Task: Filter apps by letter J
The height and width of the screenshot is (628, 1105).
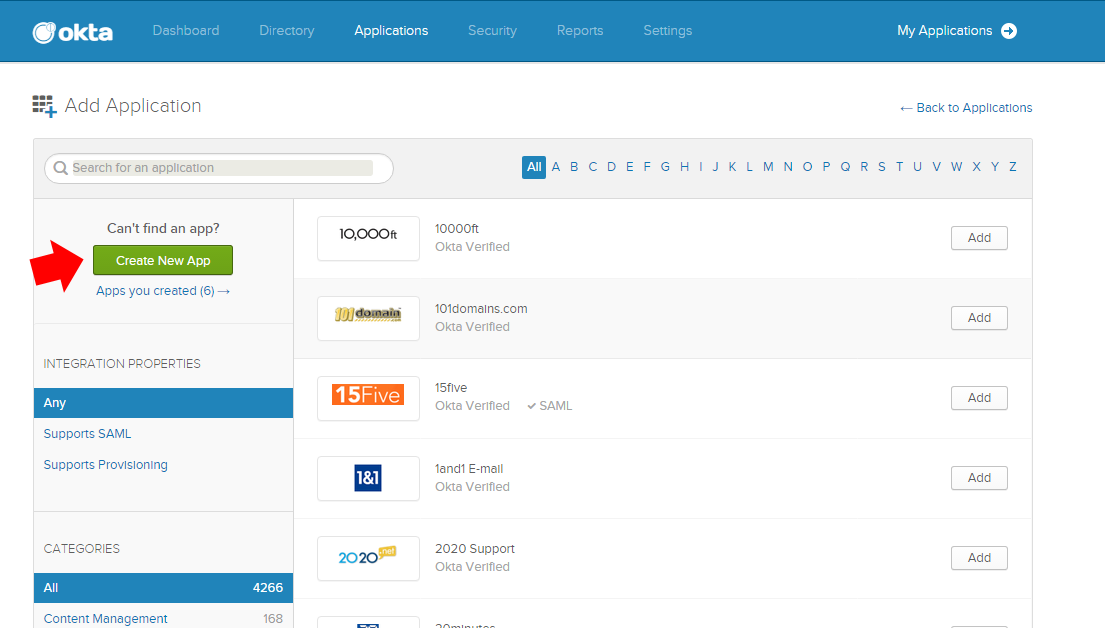Action: [715, 167]
